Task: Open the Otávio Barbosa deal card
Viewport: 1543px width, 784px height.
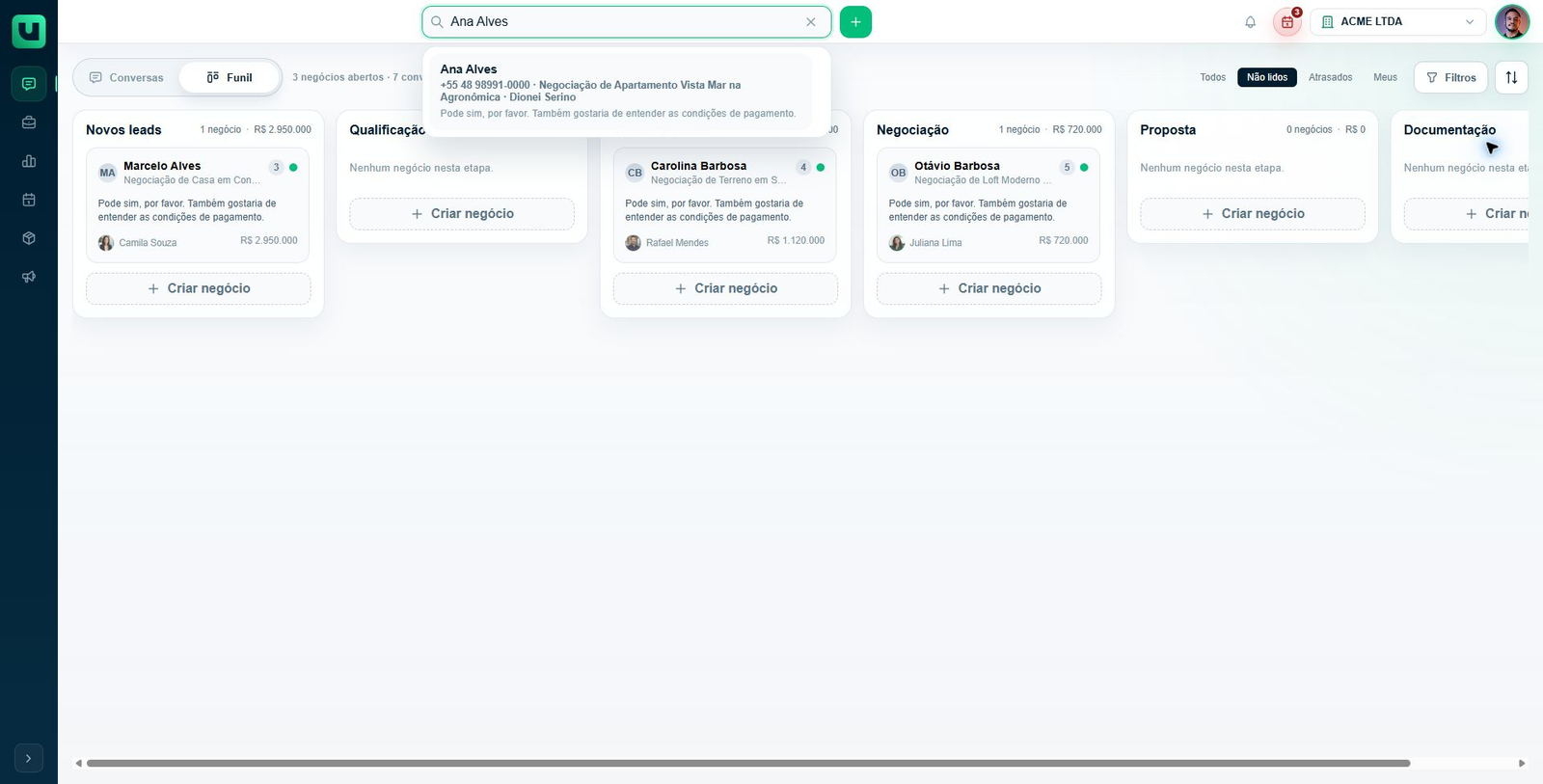Action: click(x=988, y=204)
